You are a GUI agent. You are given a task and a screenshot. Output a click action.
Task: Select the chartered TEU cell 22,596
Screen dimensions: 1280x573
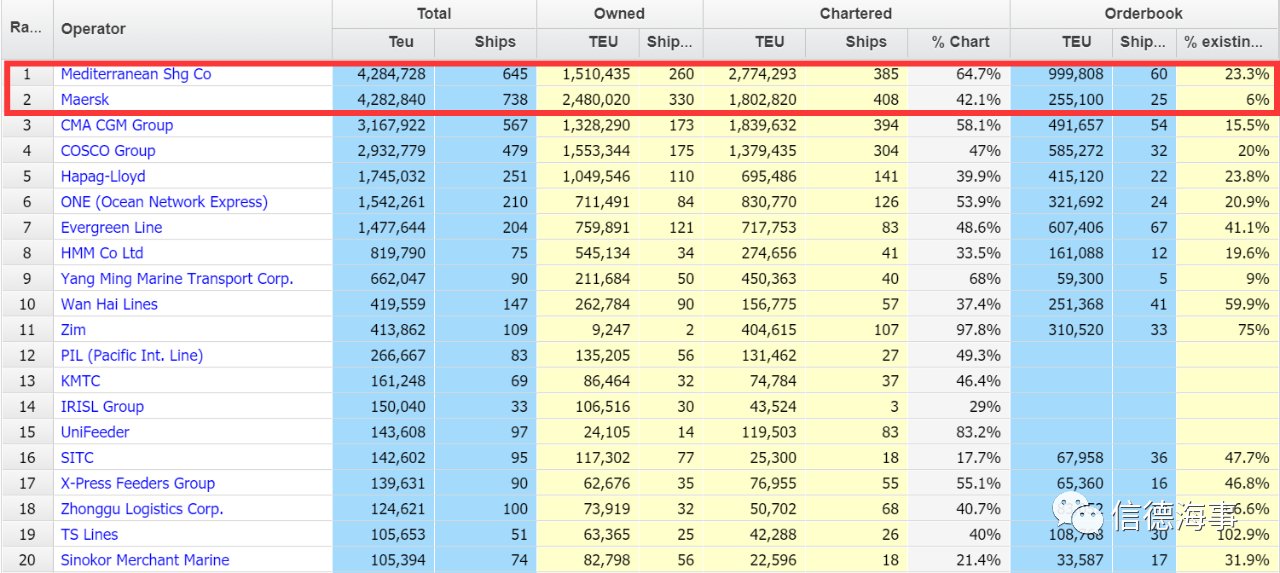coord(754,560)
